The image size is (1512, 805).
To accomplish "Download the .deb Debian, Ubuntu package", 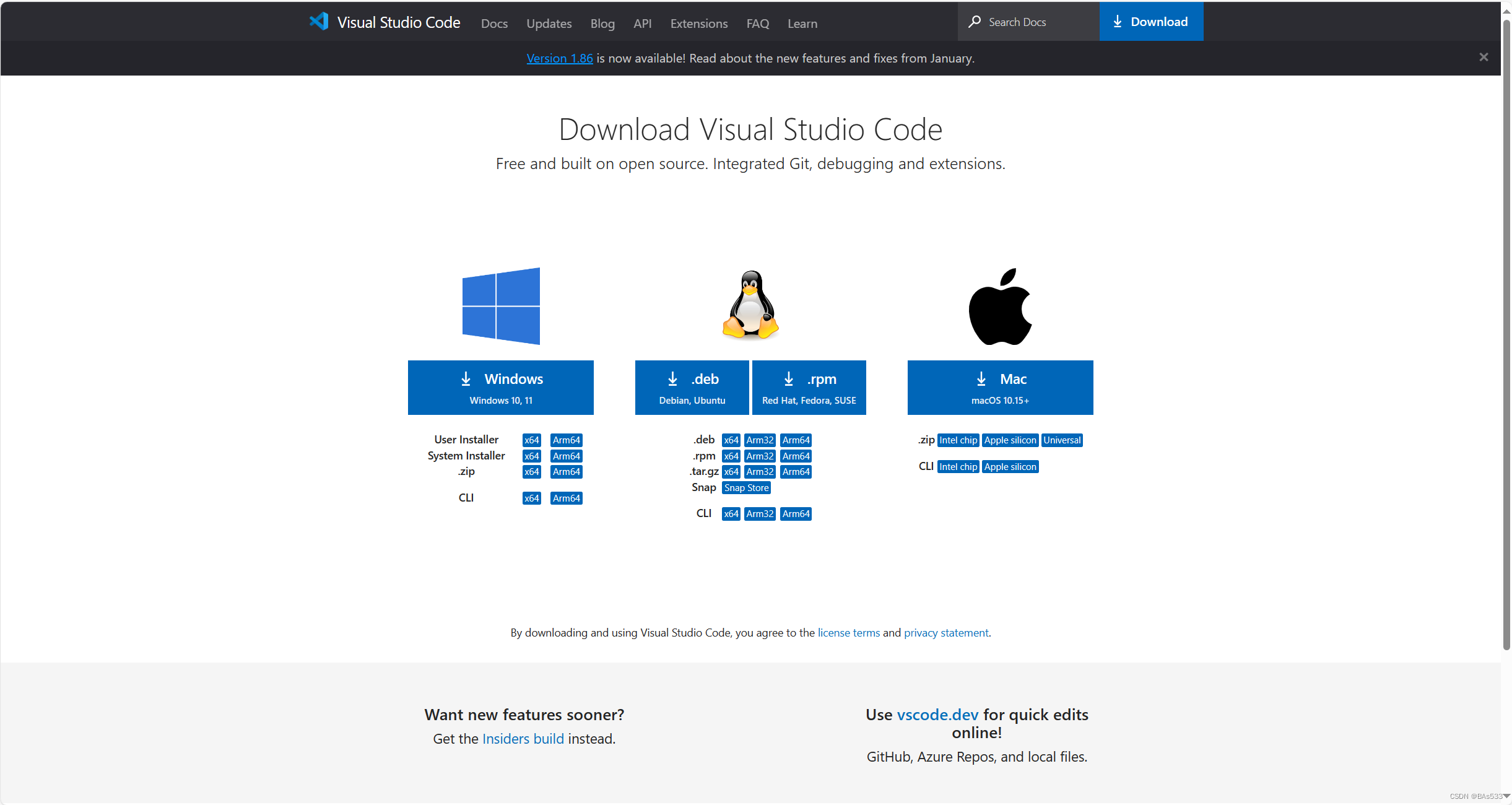I will click(692, 388).
